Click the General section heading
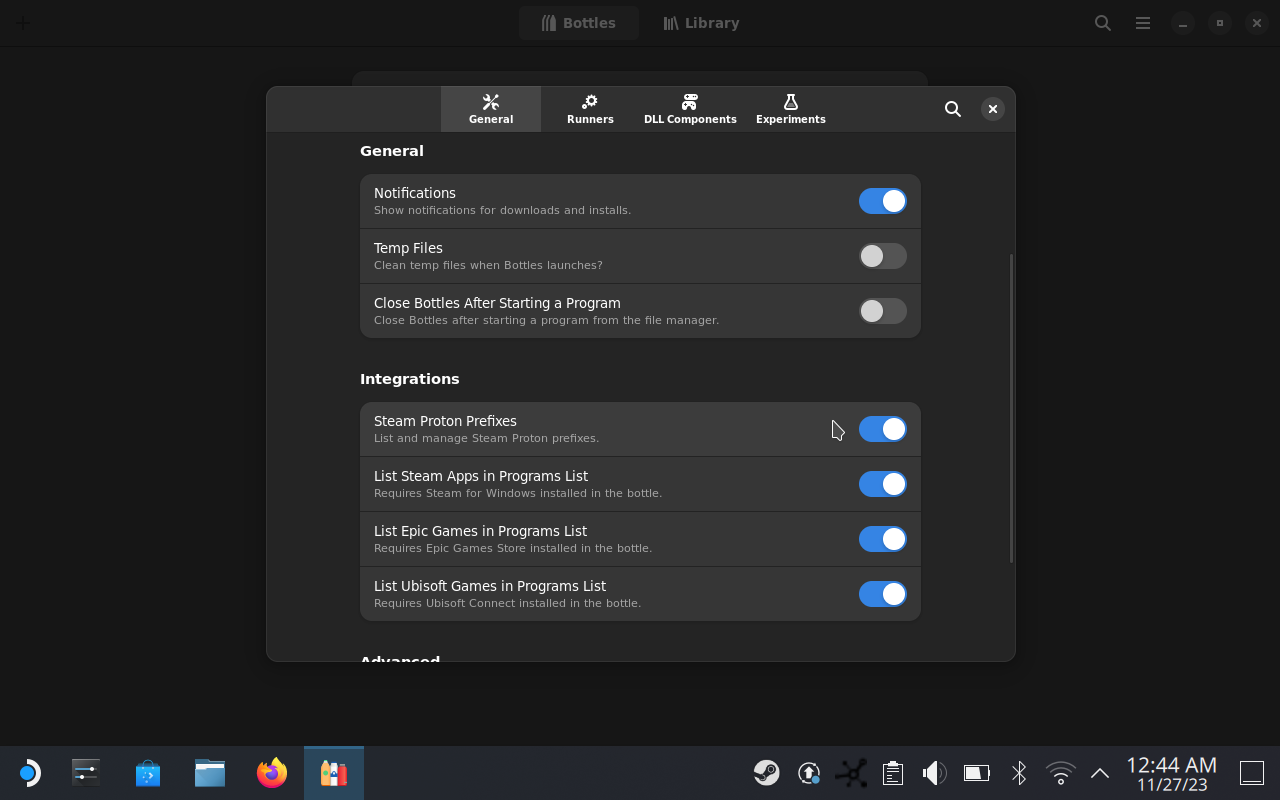Image resolution: width=1280 pixels, height=800 pixels. point(392,151)
